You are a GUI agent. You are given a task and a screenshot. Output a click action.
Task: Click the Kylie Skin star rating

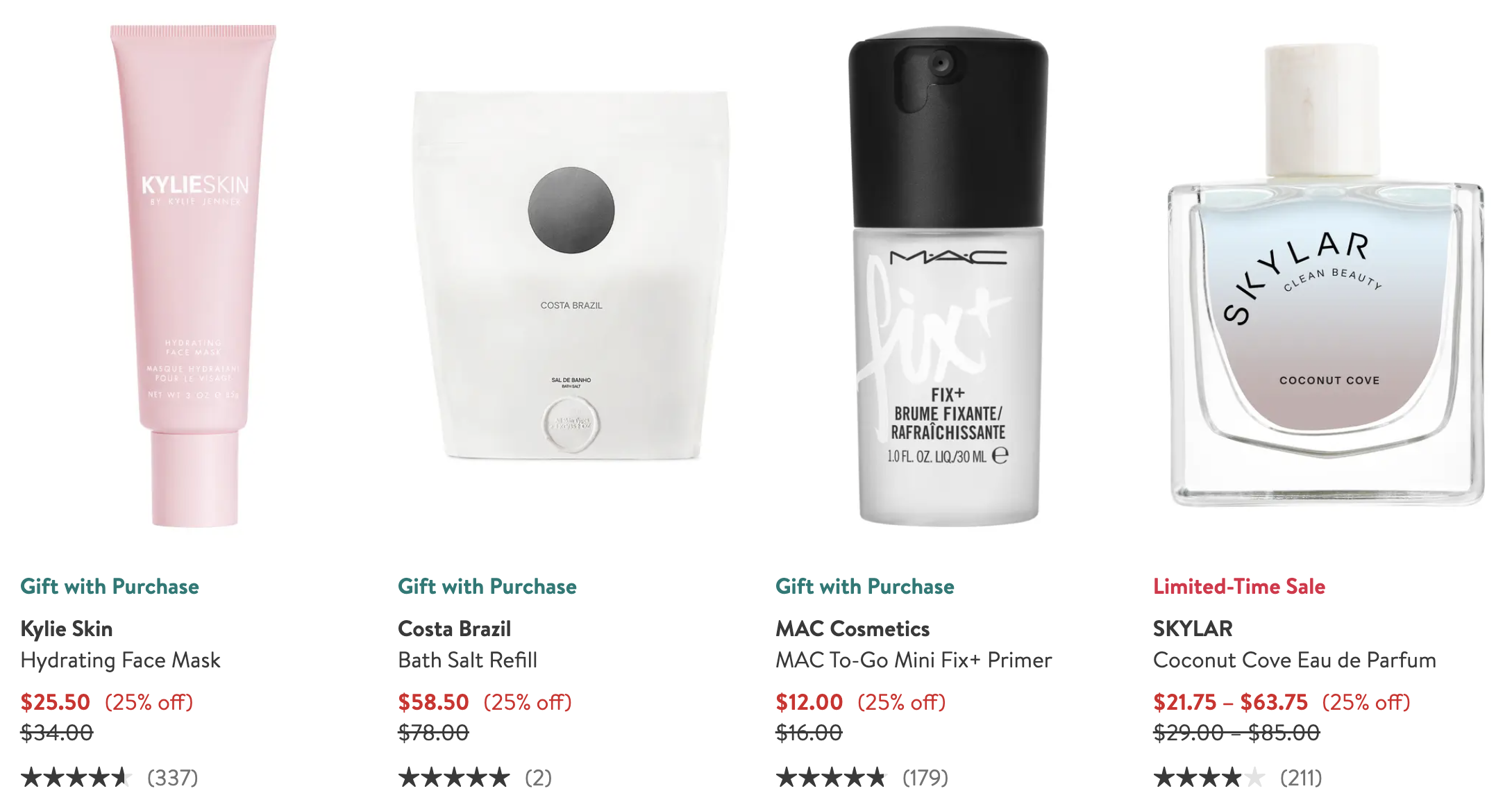pos(76,777)
